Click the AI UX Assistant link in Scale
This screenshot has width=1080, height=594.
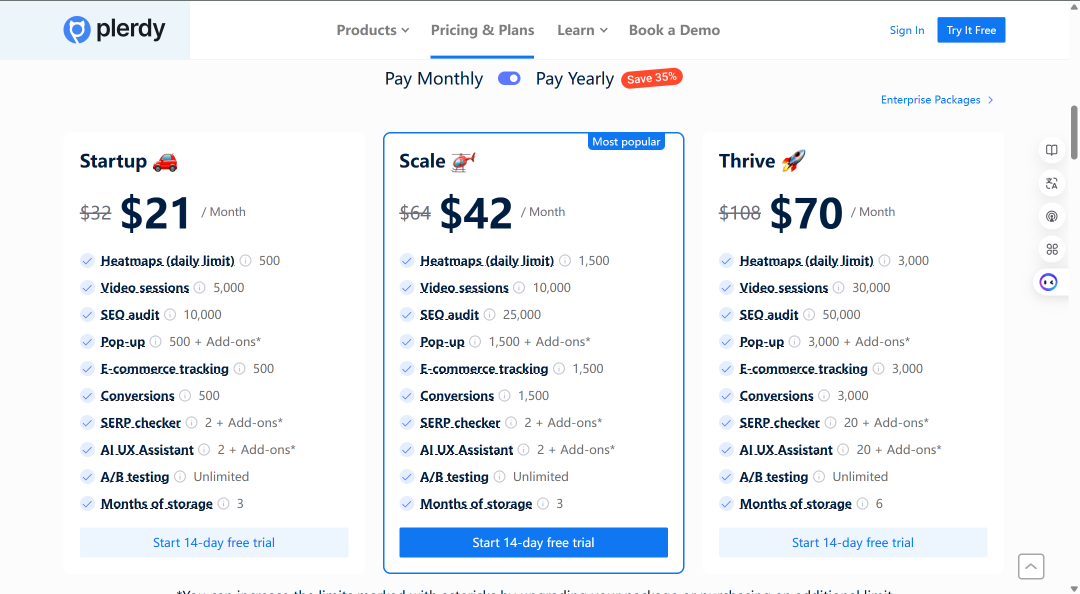coord(466,449)
